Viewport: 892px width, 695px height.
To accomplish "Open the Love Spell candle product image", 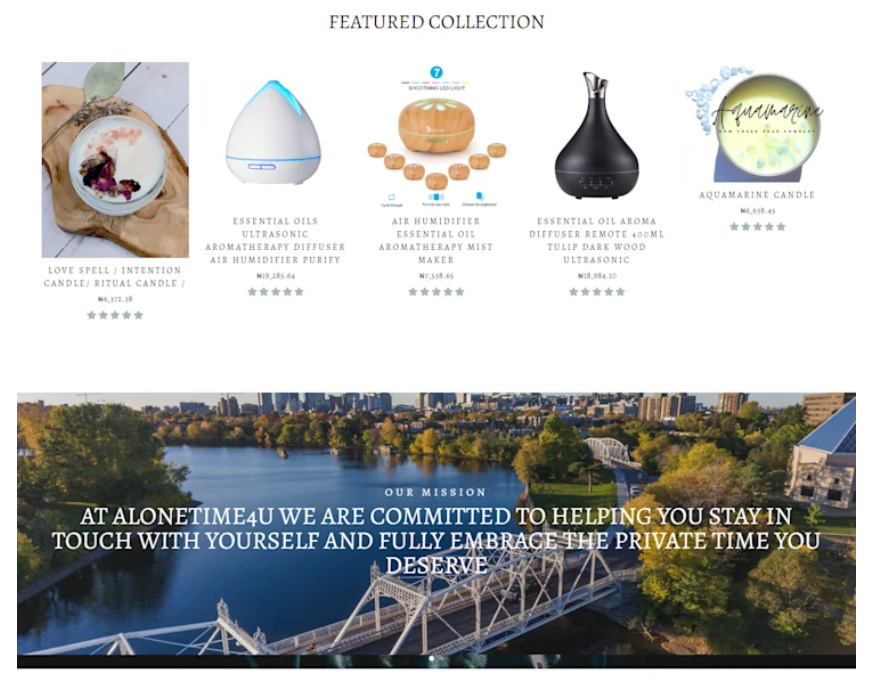I will tap(115, 160).
